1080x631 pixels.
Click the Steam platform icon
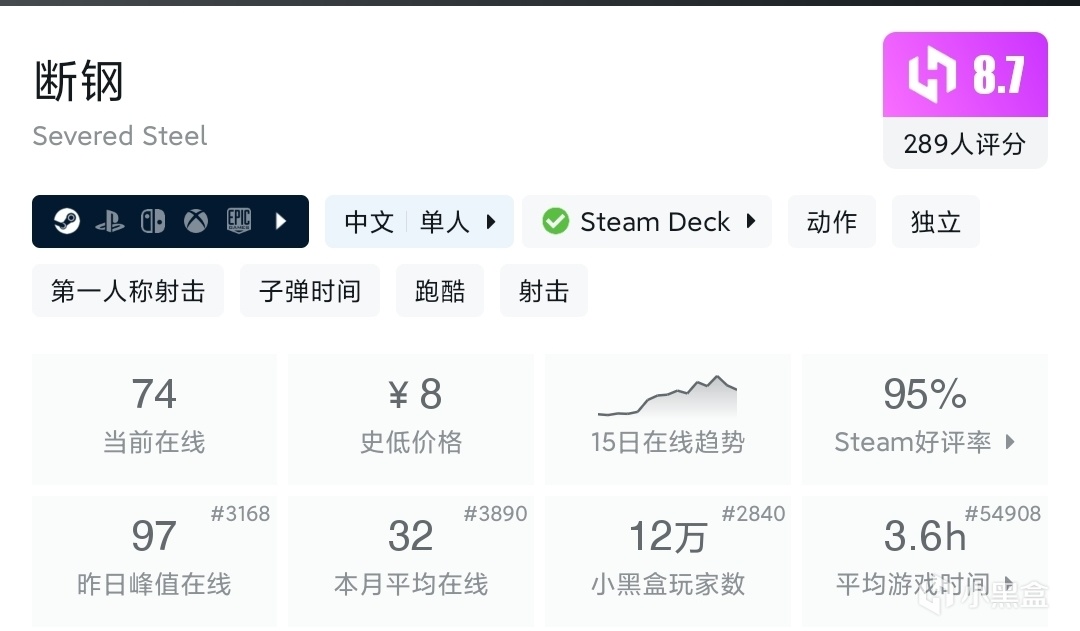pyautogui.click(x=67, y=222)
